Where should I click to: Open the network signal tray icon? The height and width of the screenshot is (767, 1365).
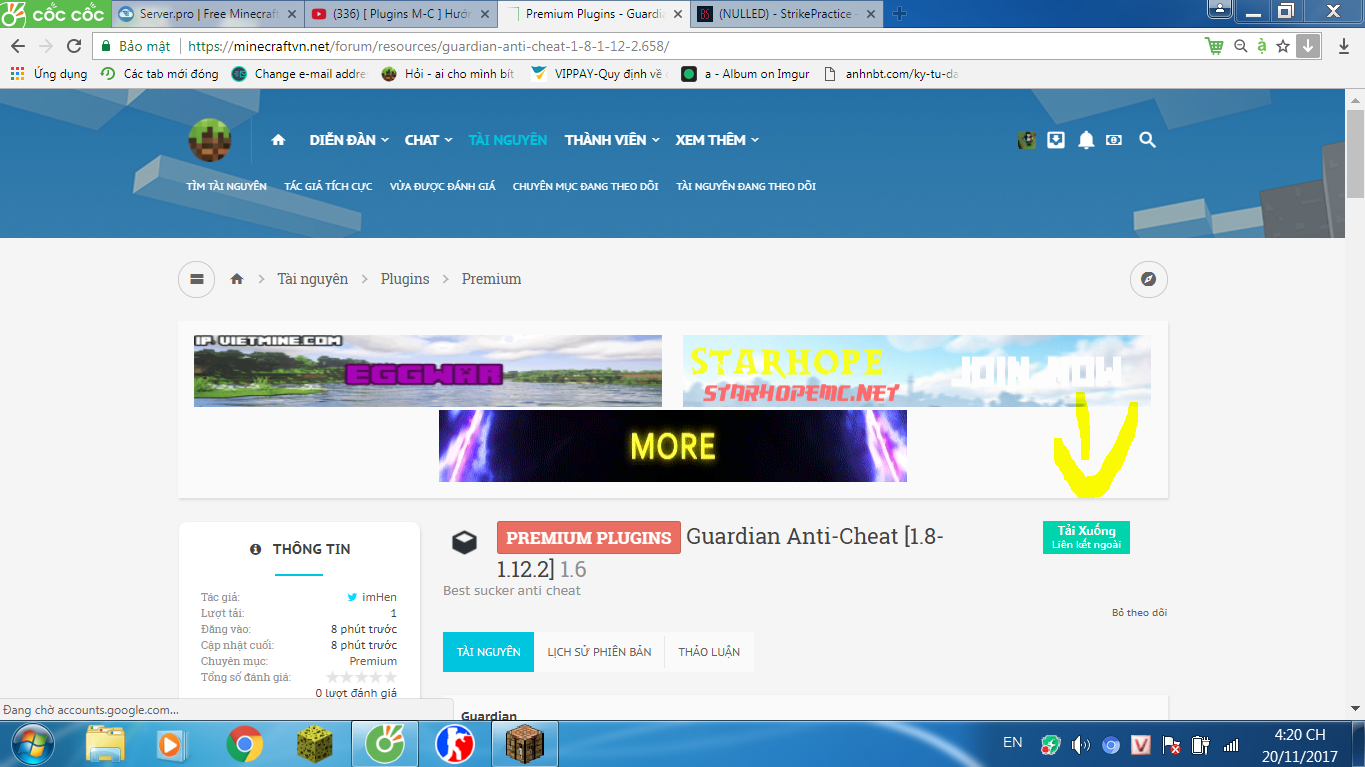coord(1231,745)
